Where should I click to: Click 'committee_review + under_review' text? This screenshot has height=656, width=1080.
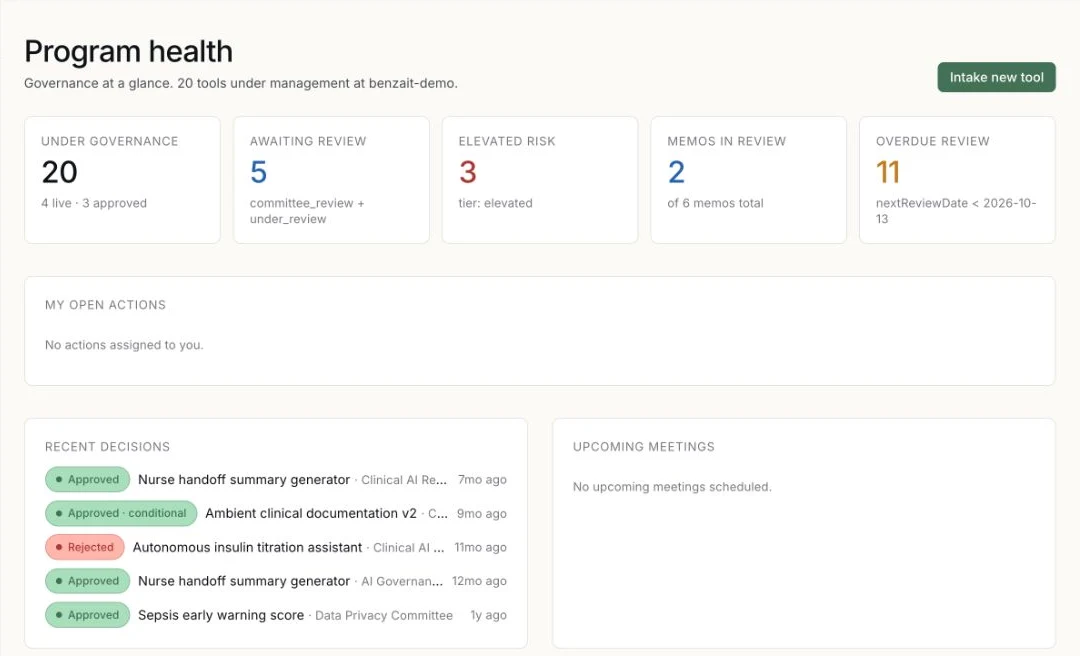click(307, 211)
